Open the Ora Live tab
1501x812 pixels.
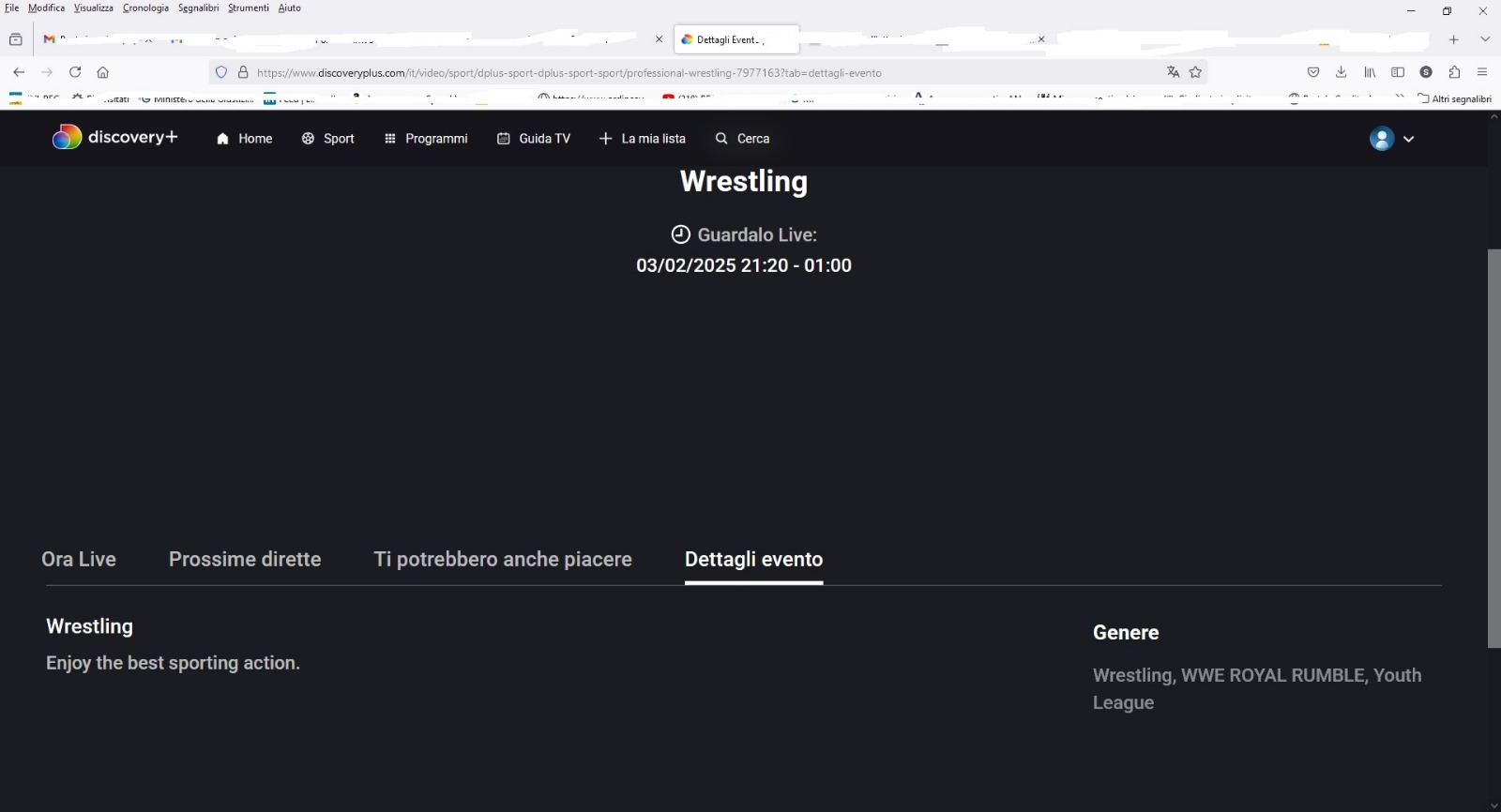(x=79, y=559)
